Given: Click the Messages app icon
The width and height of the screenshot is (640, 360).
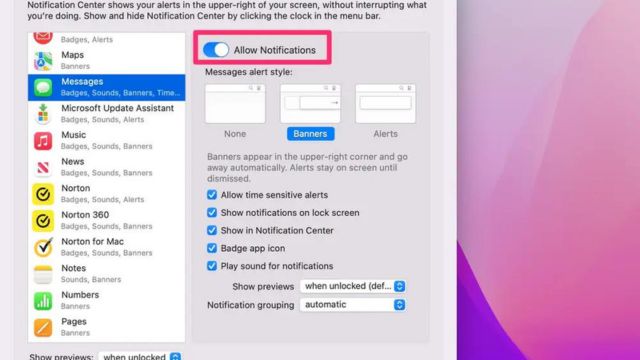Looking at the screenshot, I should [43, 87].
